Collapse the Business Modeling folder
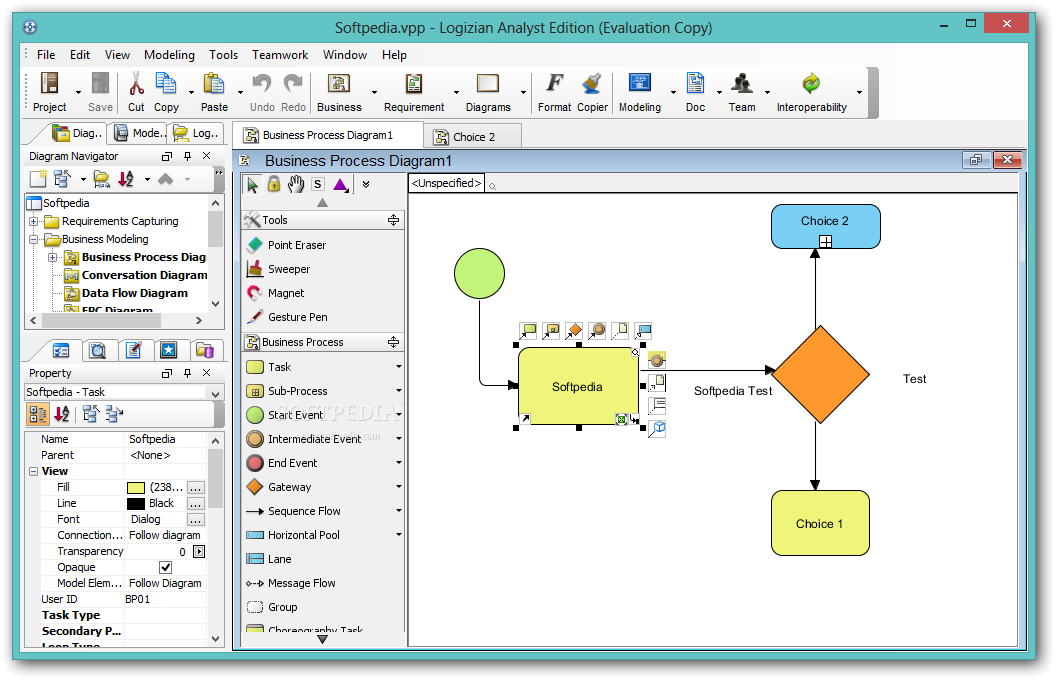This screenshot has width=1056, height=680. click(x=33, y=240)
